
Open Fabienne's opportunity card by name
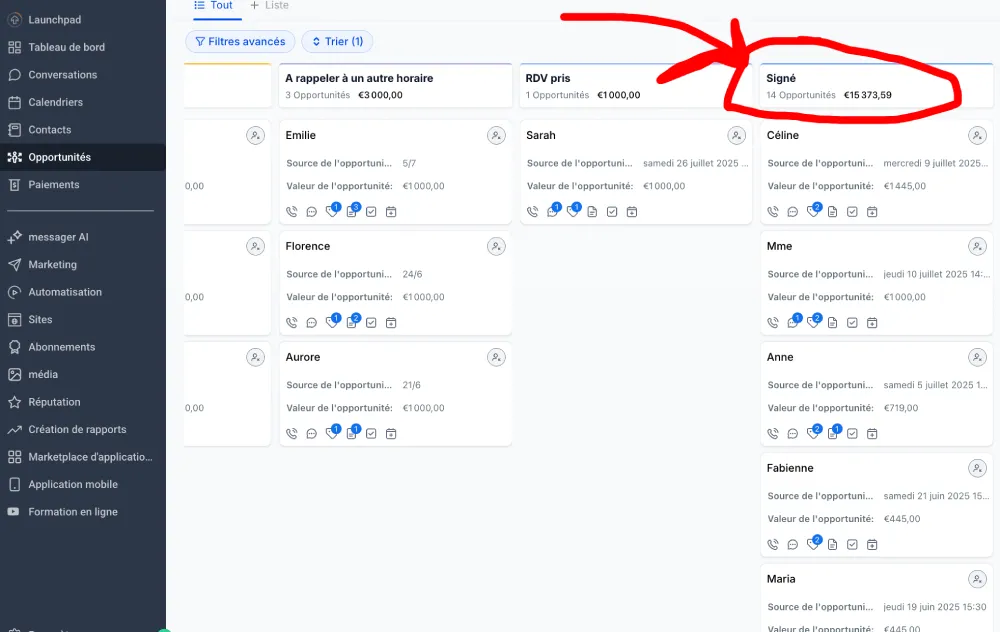pyautogui.click(x=790, y=468)
